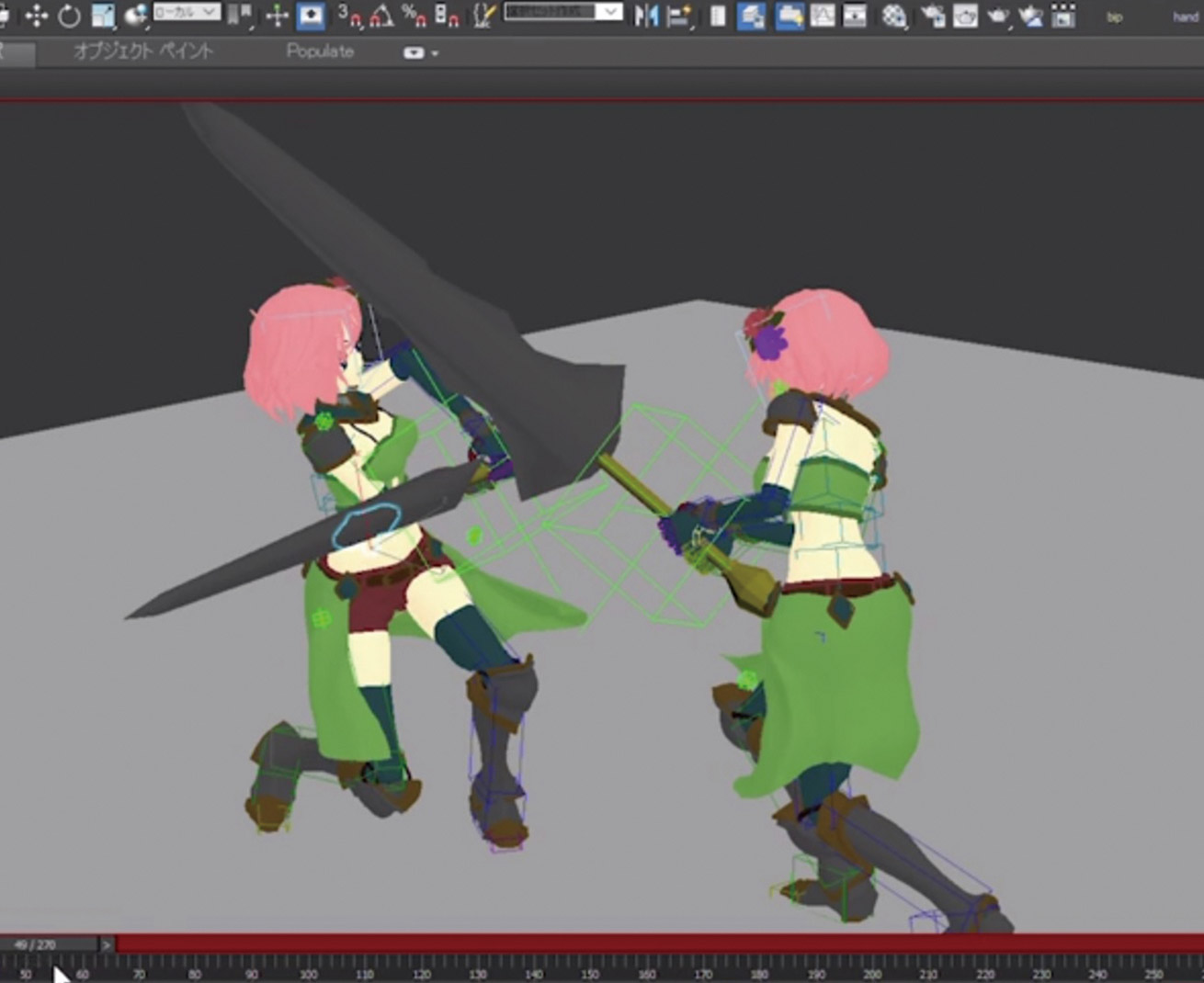1204x983 pixels.
Task: Click frame 200 on the timeline
Action: click(x=872, y=973)
